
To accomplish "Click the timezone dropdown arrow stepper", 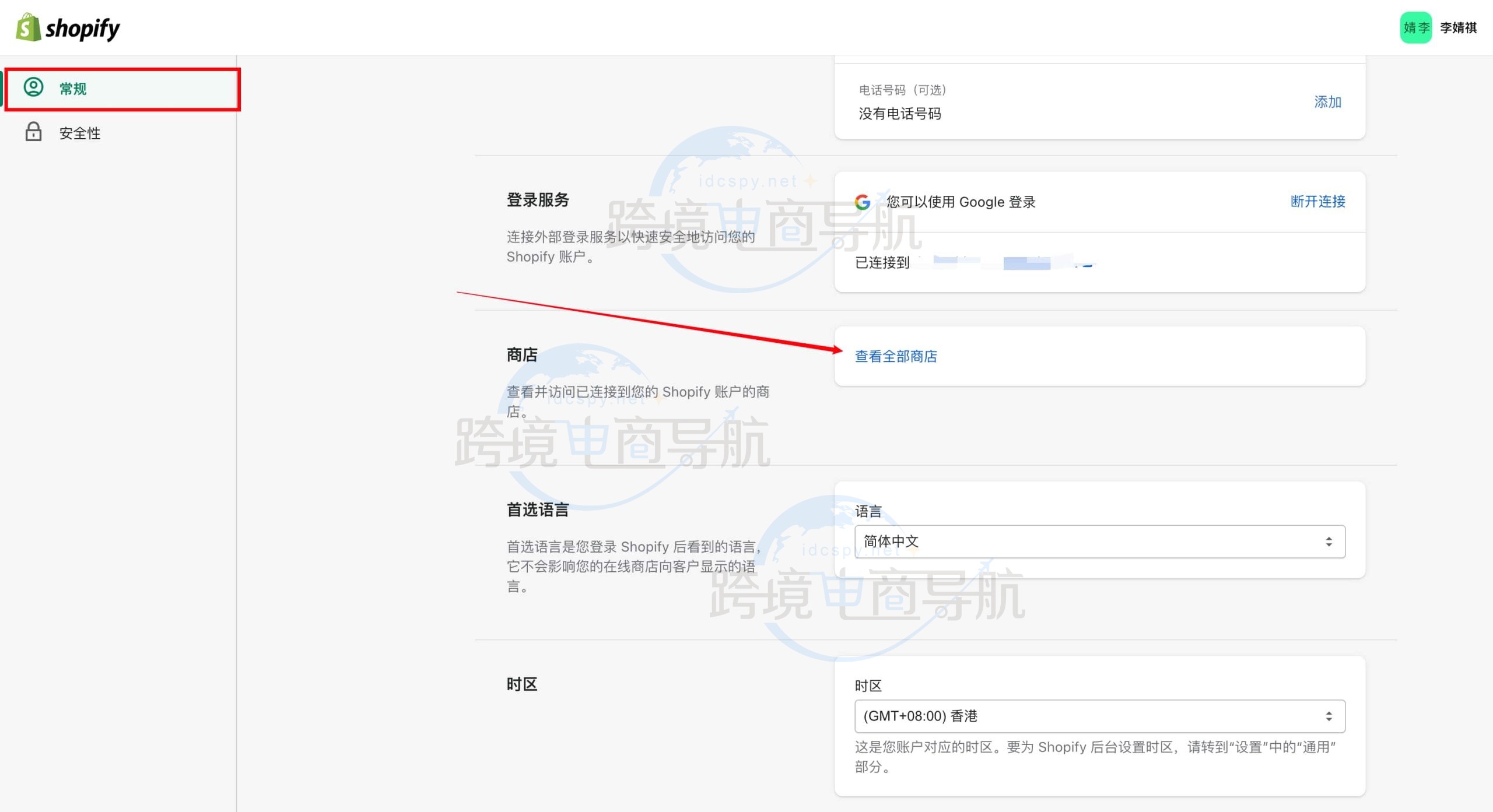I will coord(1329,716).
